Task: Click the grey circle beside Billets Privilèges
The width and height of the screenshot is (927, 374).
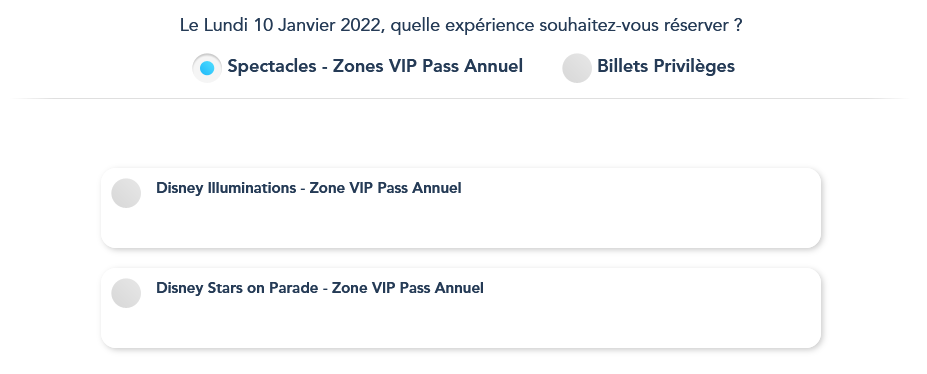Action: 577,68
